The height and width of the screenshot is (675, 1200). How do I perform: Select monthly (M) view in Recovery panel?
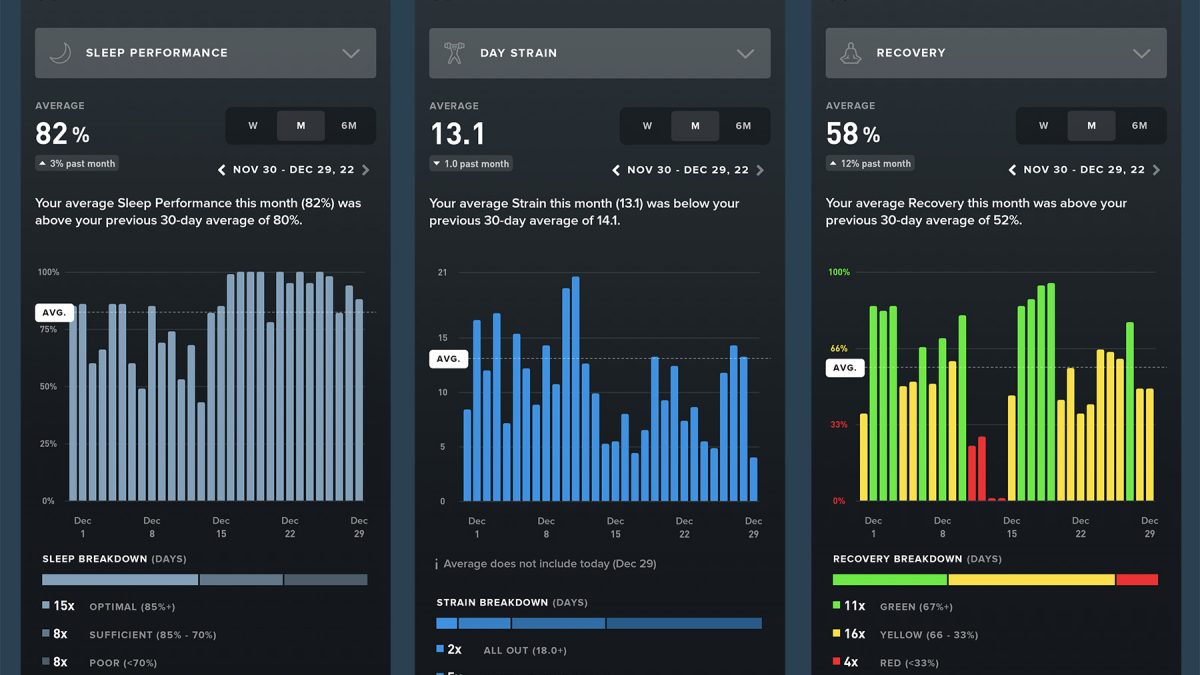pyautogui.click(x=1091, y=126)
